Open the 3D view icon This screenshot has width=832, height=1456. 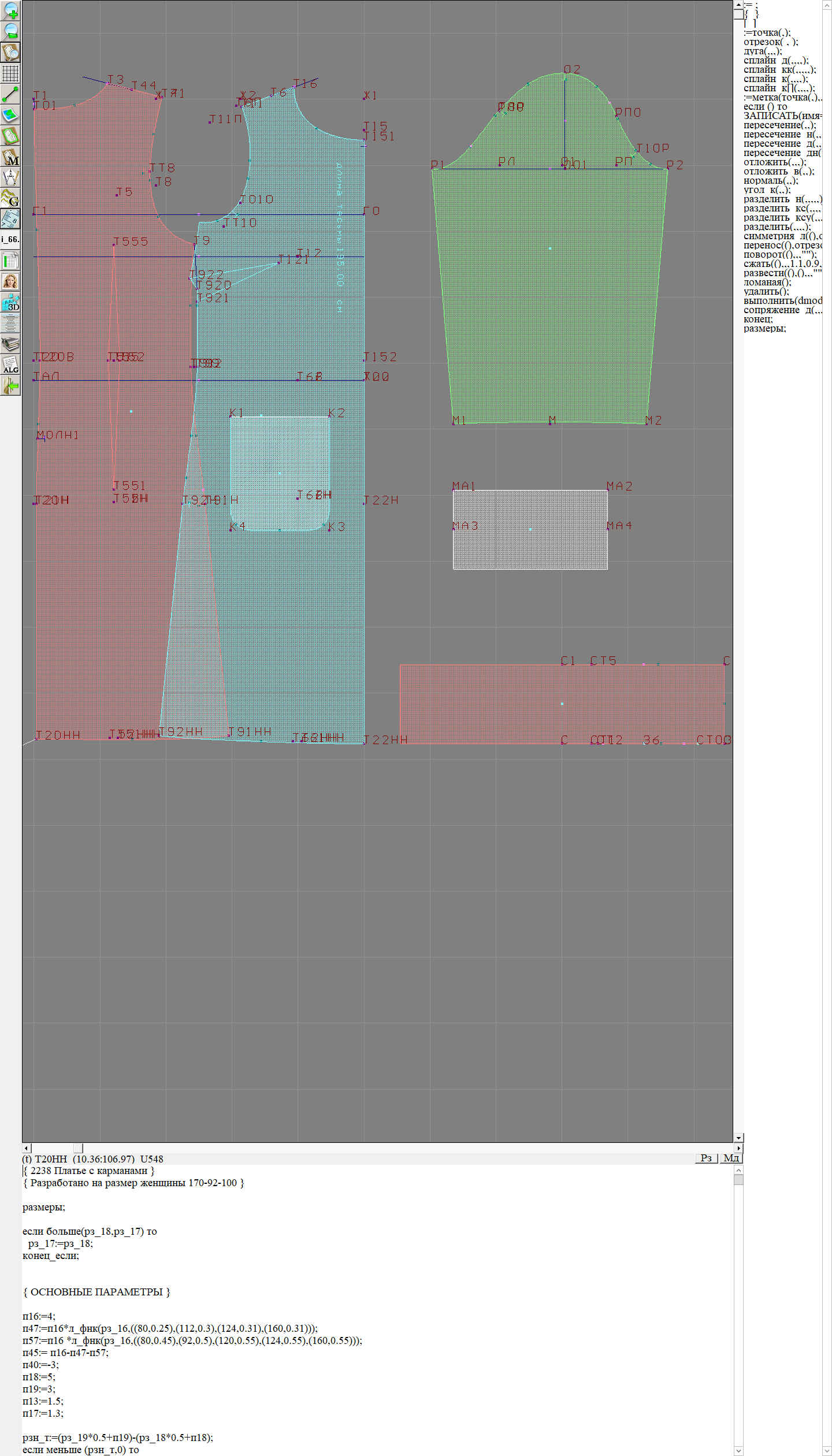[10, 303]
